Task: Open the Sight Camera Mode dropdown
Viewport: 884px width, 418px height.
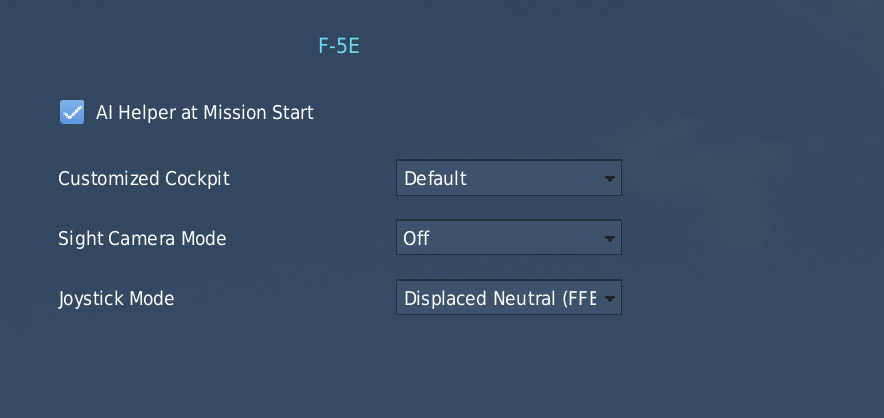Action: (x=508, y=238)
